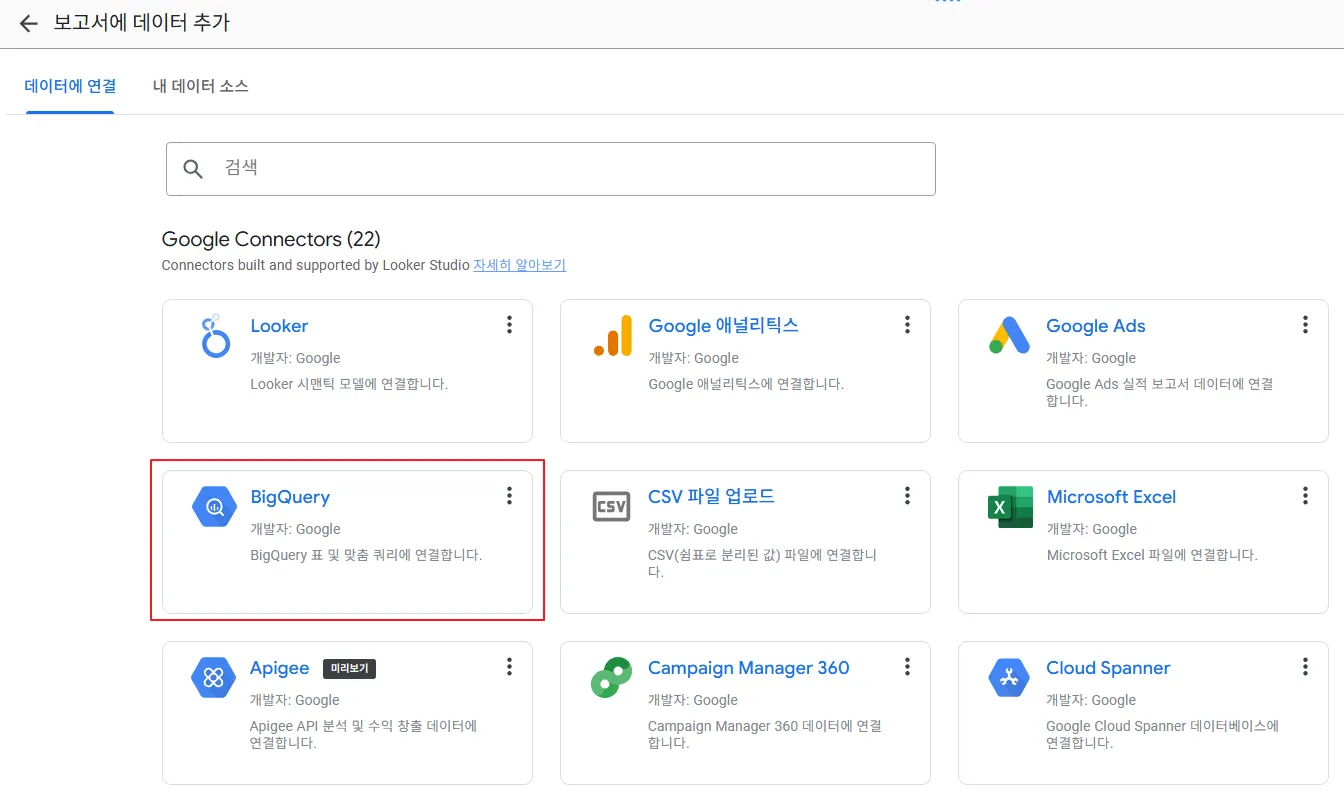Click the CSV(쉼표로 분리된 값) description
This screenshot has height=800, width=1344.
[x=763, y=563]
